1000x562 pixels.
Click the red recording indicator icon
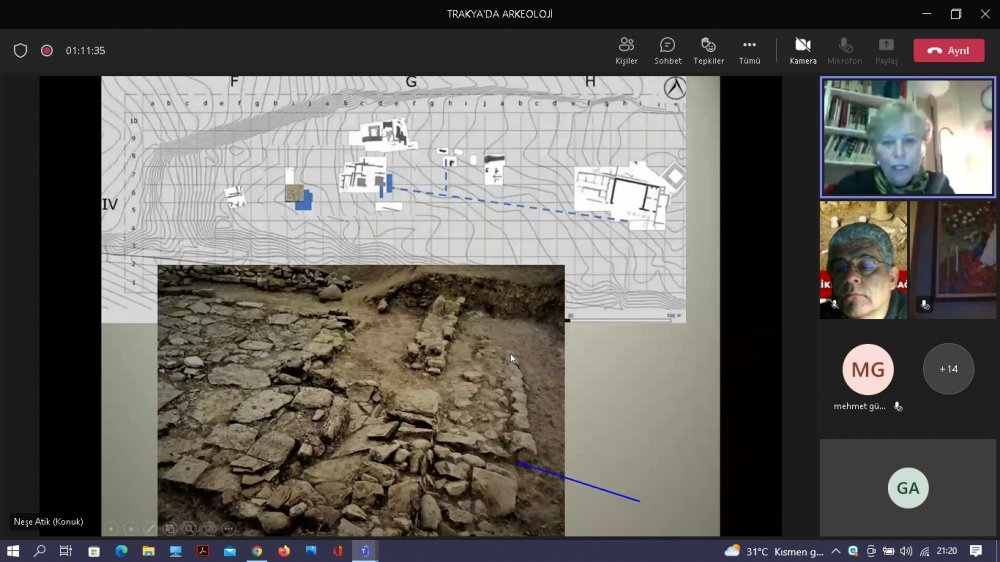coord(46,51)
